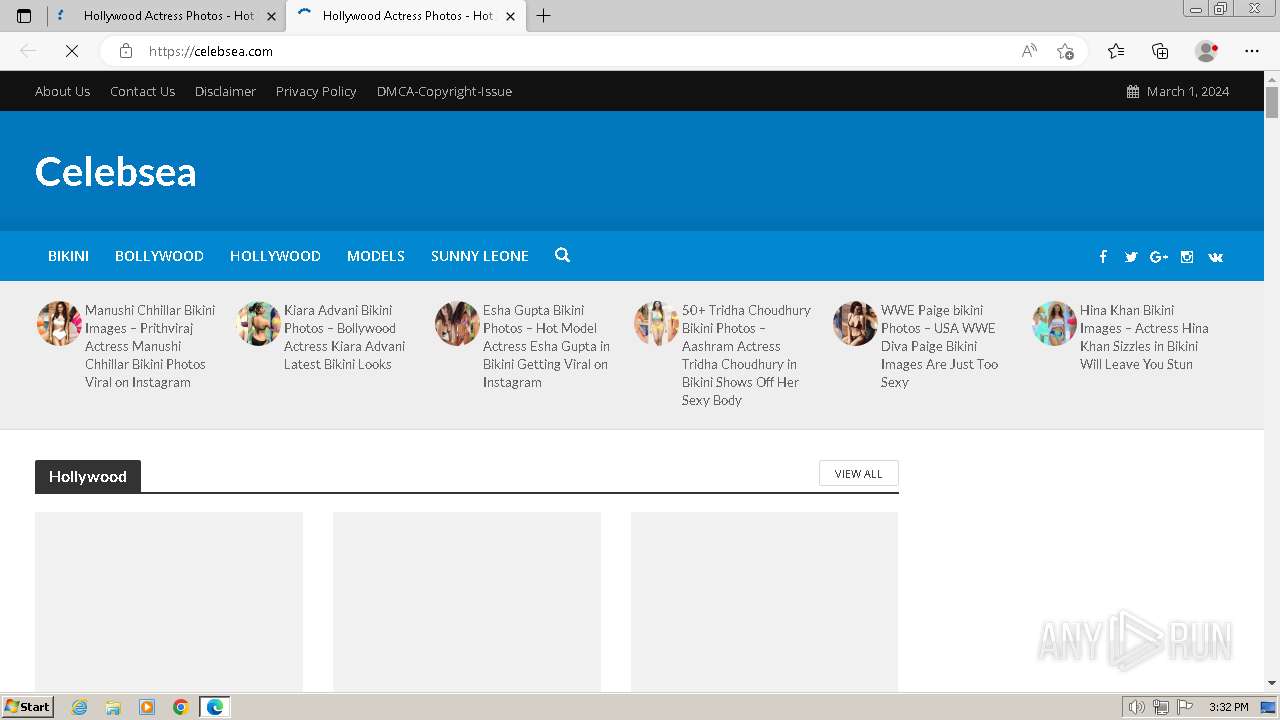Open Hina Khan Bikini Images article
This screenshot has width=1280, height=720.
(x=1144, y=337)
